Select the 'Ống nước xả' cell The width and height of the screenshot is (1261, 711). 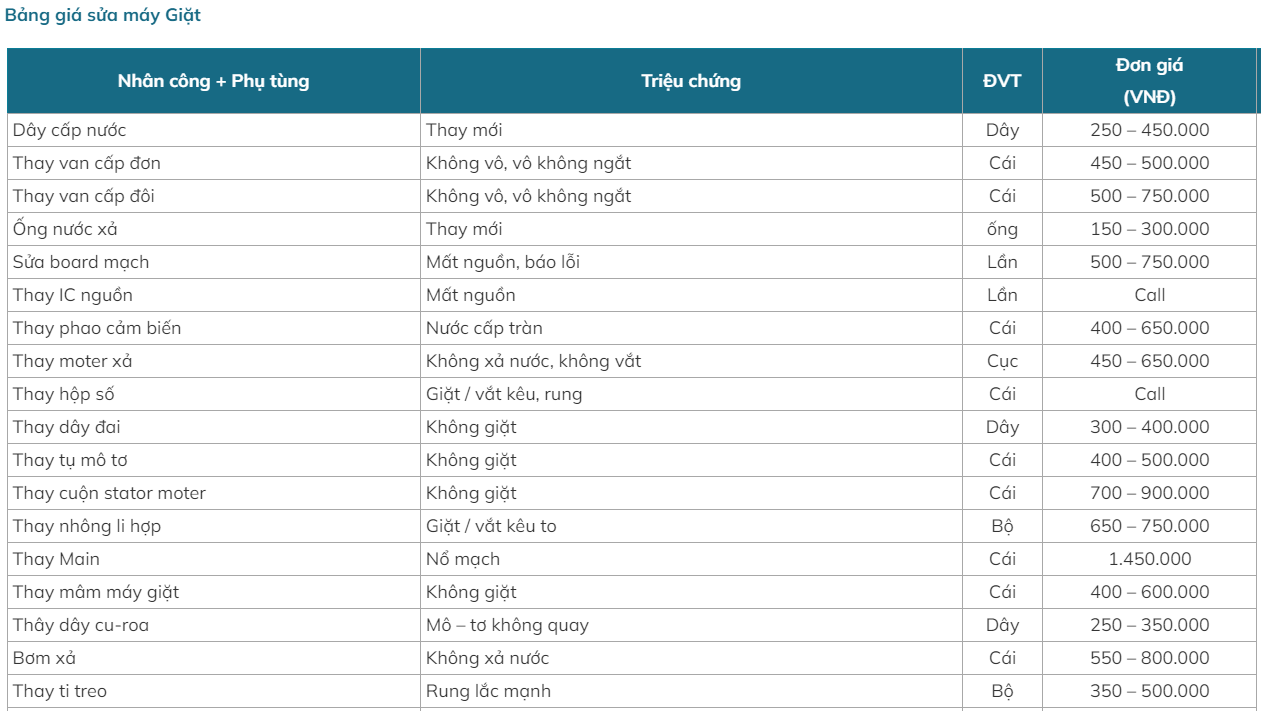(66, 229)
